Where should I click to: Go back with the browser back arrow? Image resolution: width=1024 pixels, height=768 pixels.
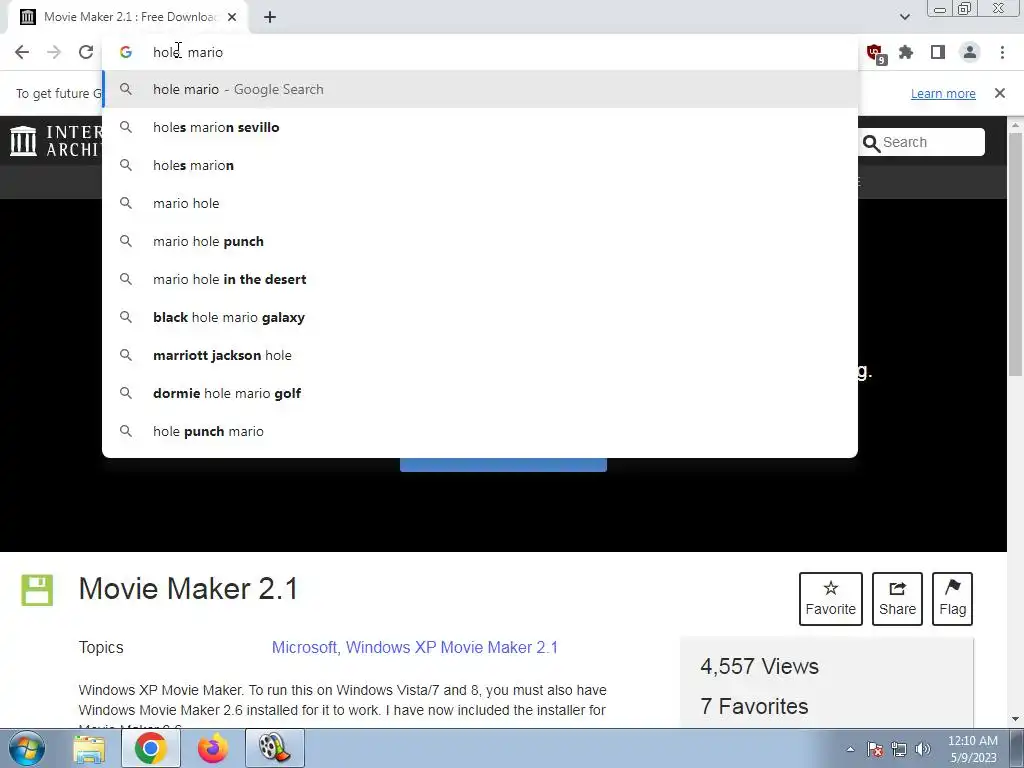pyautogui.click(x=22, y=52)
